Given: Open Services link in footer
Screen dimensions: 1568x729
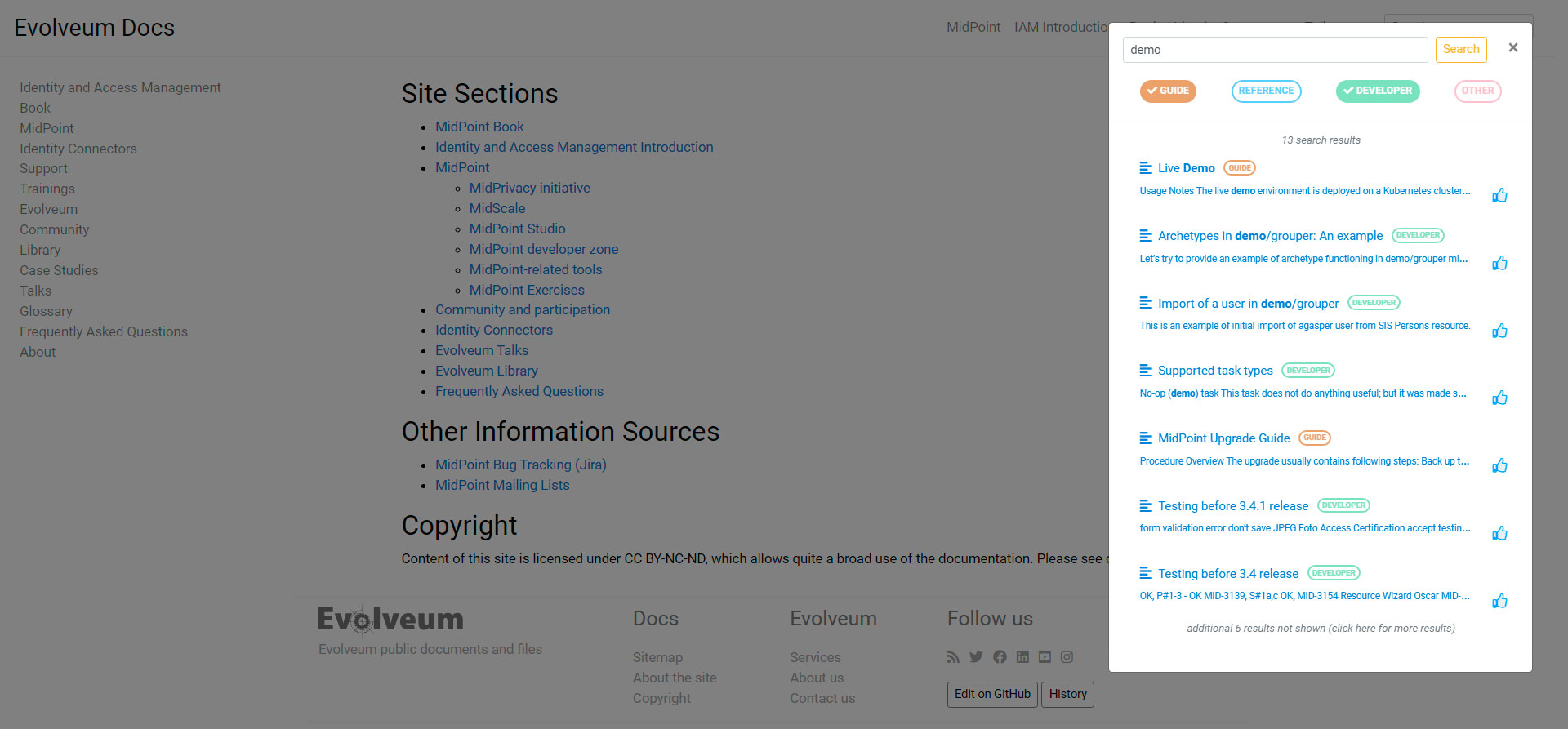Looking at the screenshot, I should pos(815,657).
